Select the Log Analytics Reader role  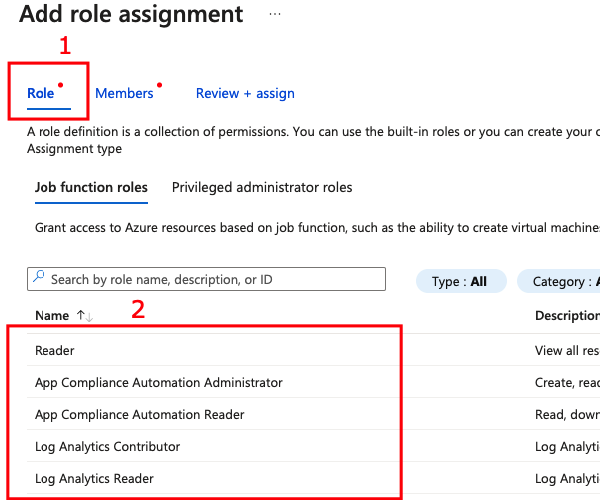[95, 478]
